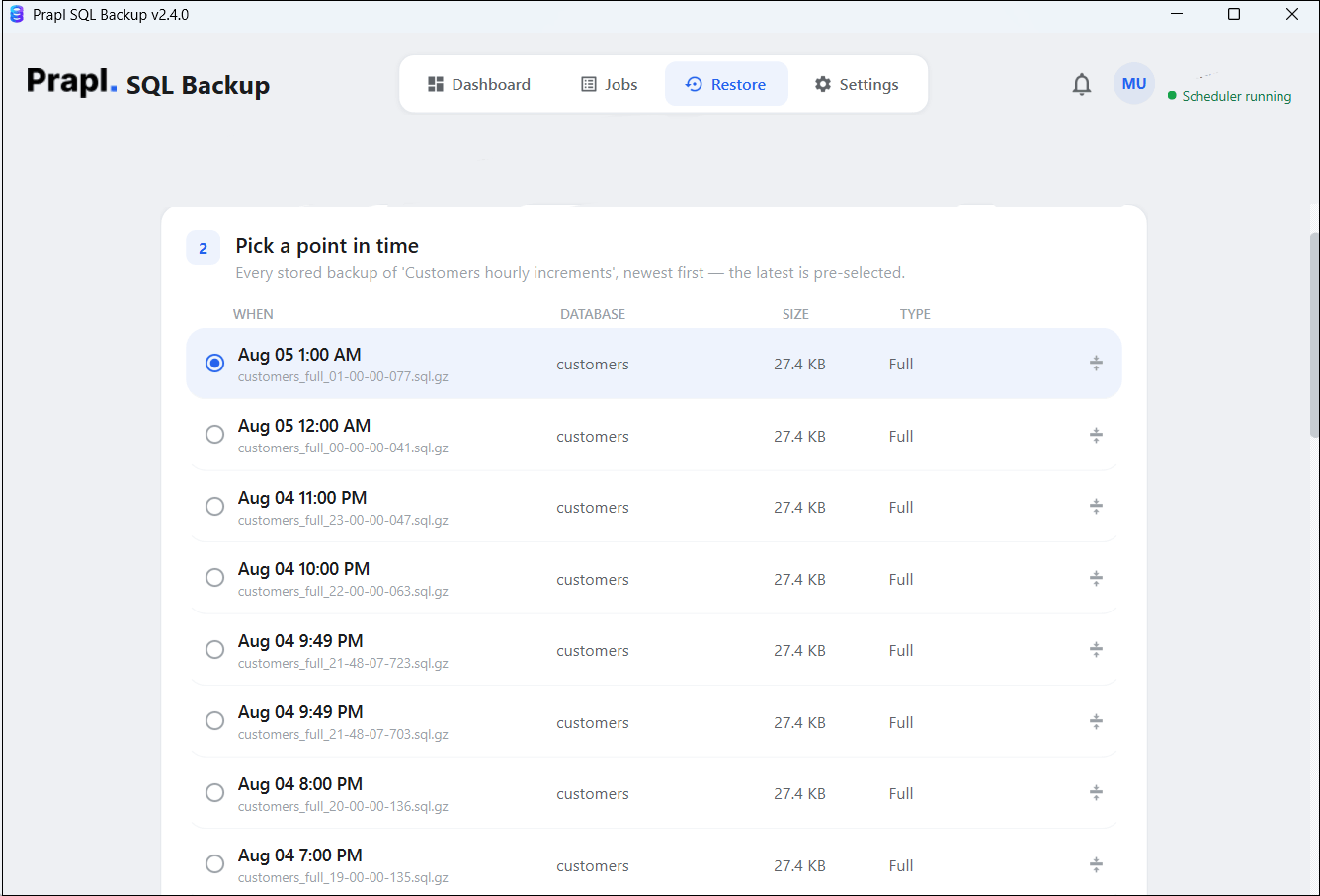Click the WHEN column header
The image size is (1320, 896).
tap(253, 314)
